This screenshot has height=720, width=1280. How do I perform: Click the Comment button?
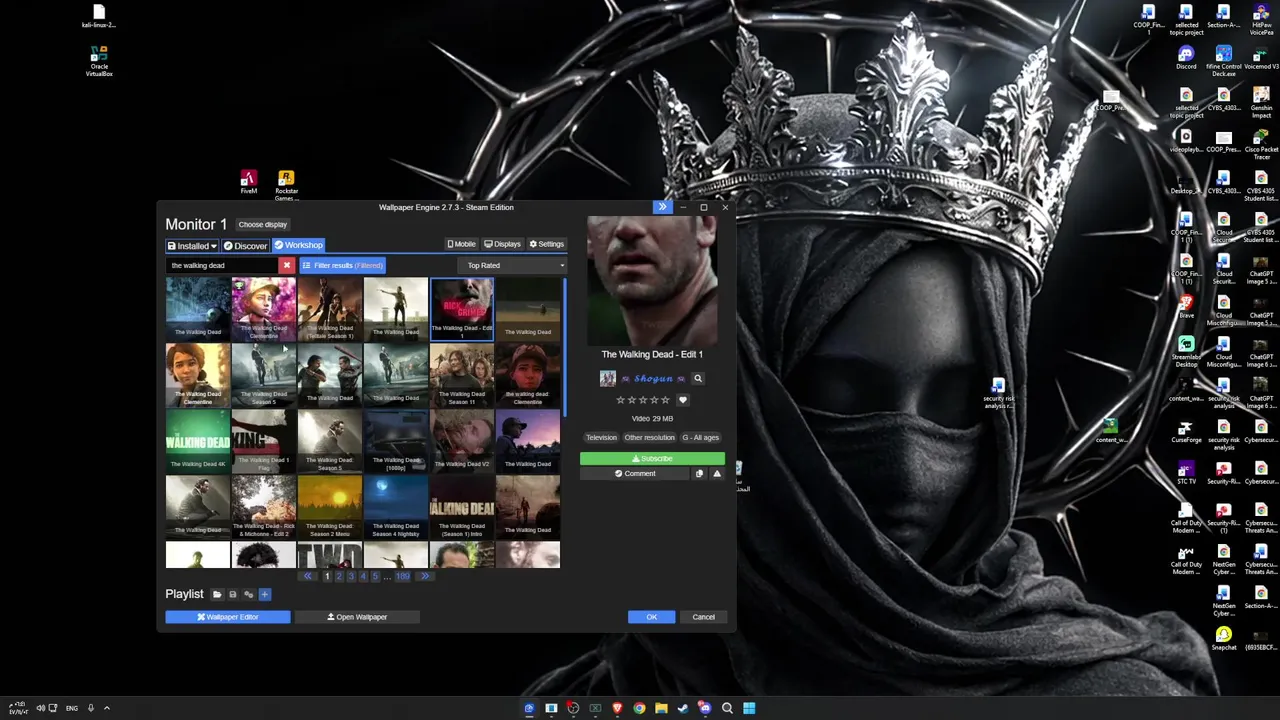click(635, 474)
